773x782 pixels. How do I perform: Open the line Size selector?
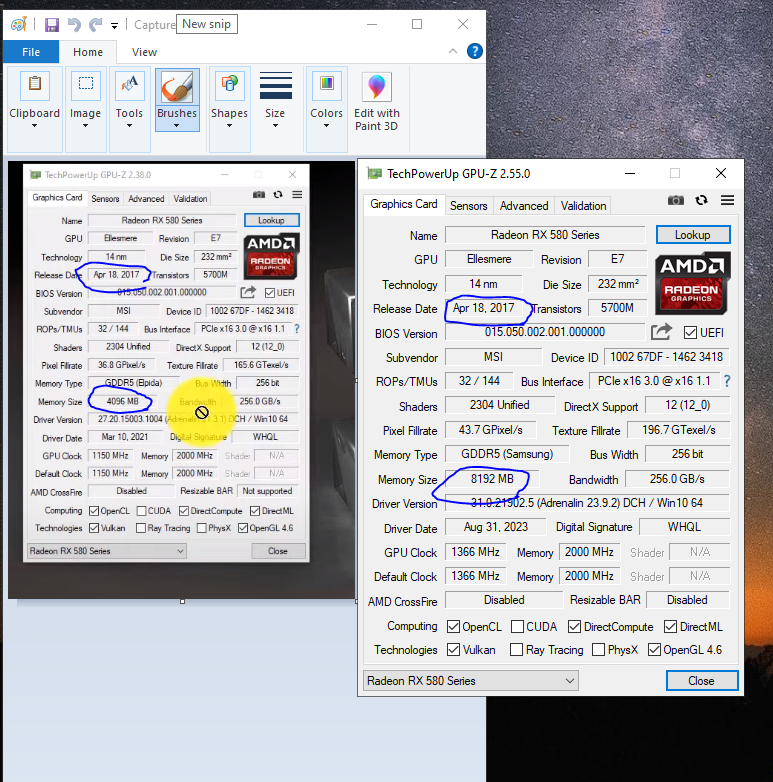click(275, 100)
